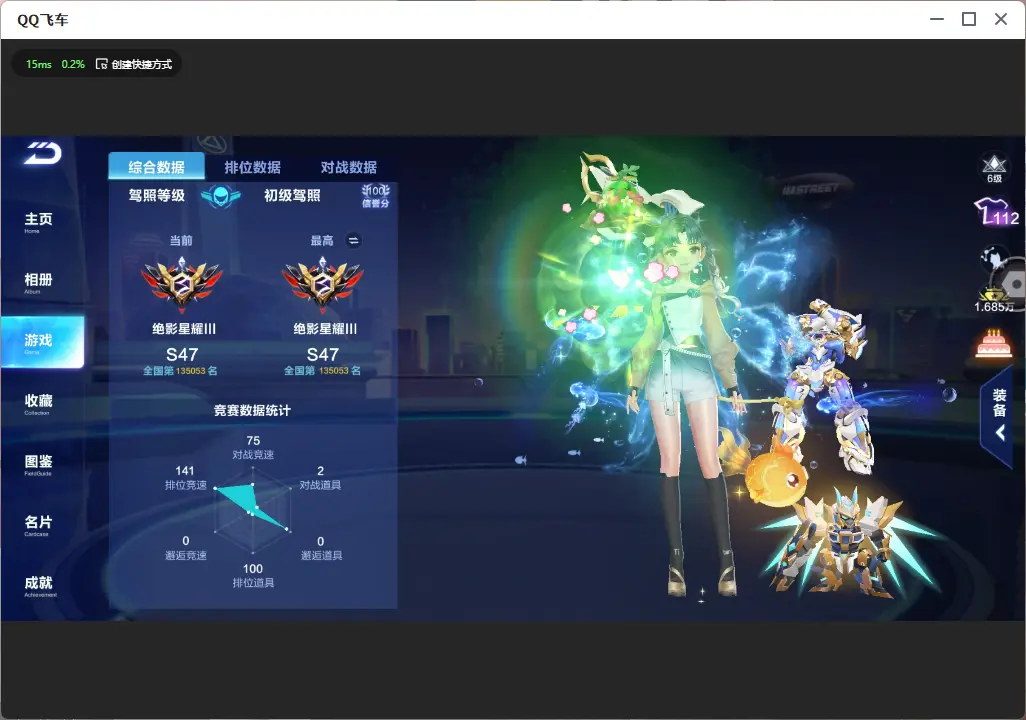Image resolution: width=1026 pixels, height=720 pixels.
Task: Click the 竞赛数据统计 heading
Action: [x=252, y=410]
